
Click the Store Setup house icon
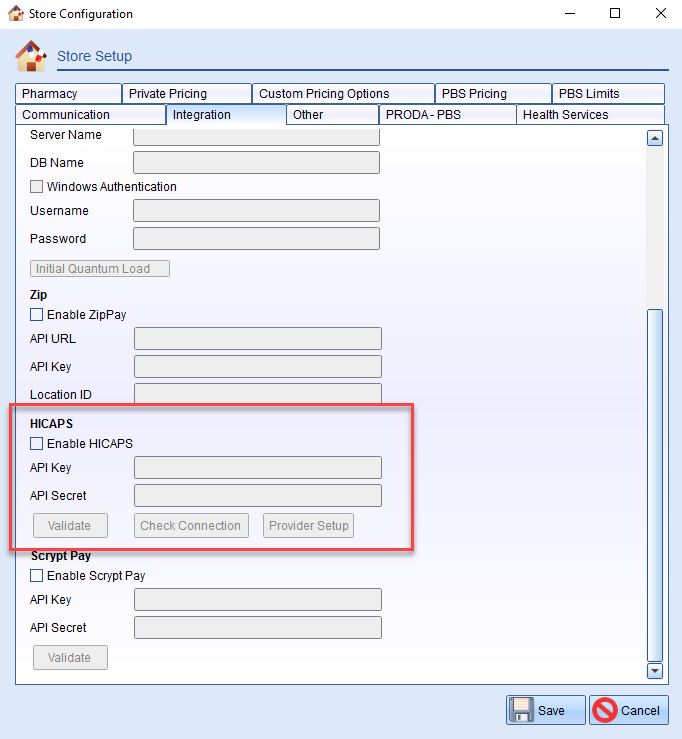(31, 56)
